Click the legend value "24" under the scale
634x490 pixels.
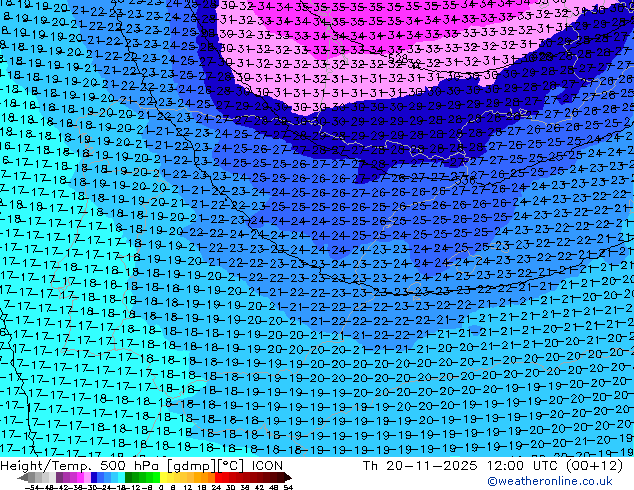(x=216, y=487)
